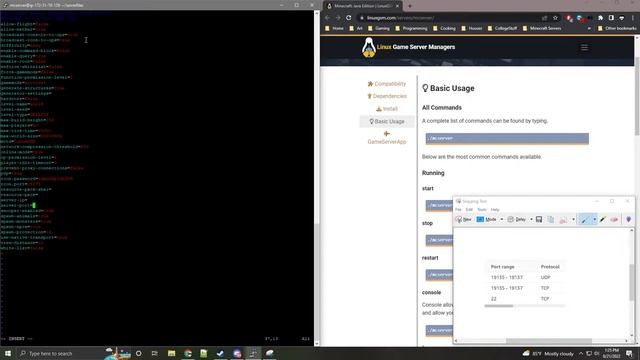Open the Edit menu in Snipping Tool

[x=469, y=209]
